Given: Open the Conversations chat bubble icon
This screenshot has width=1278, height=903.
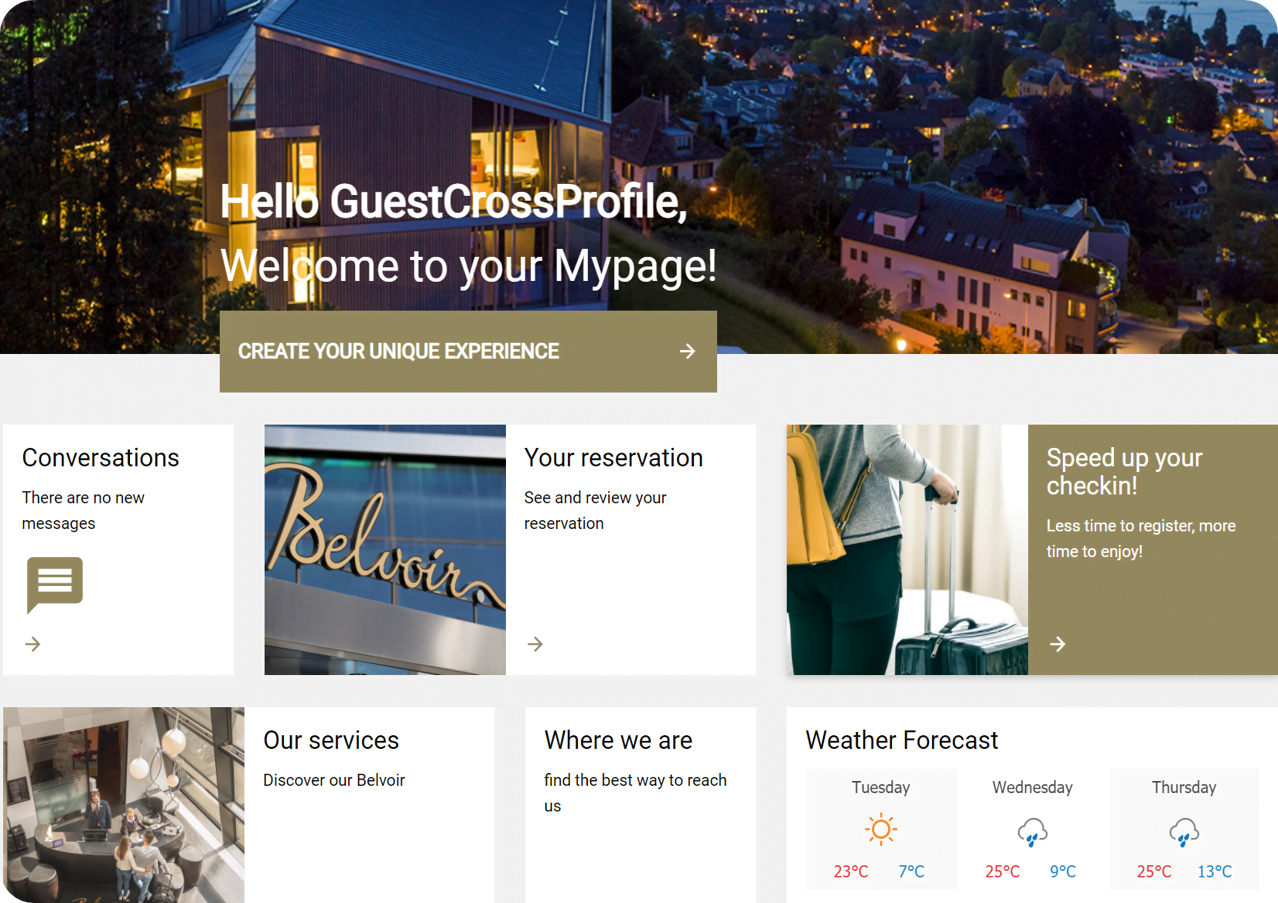Looking at the screenshot, I should click(x=55, y=585).
